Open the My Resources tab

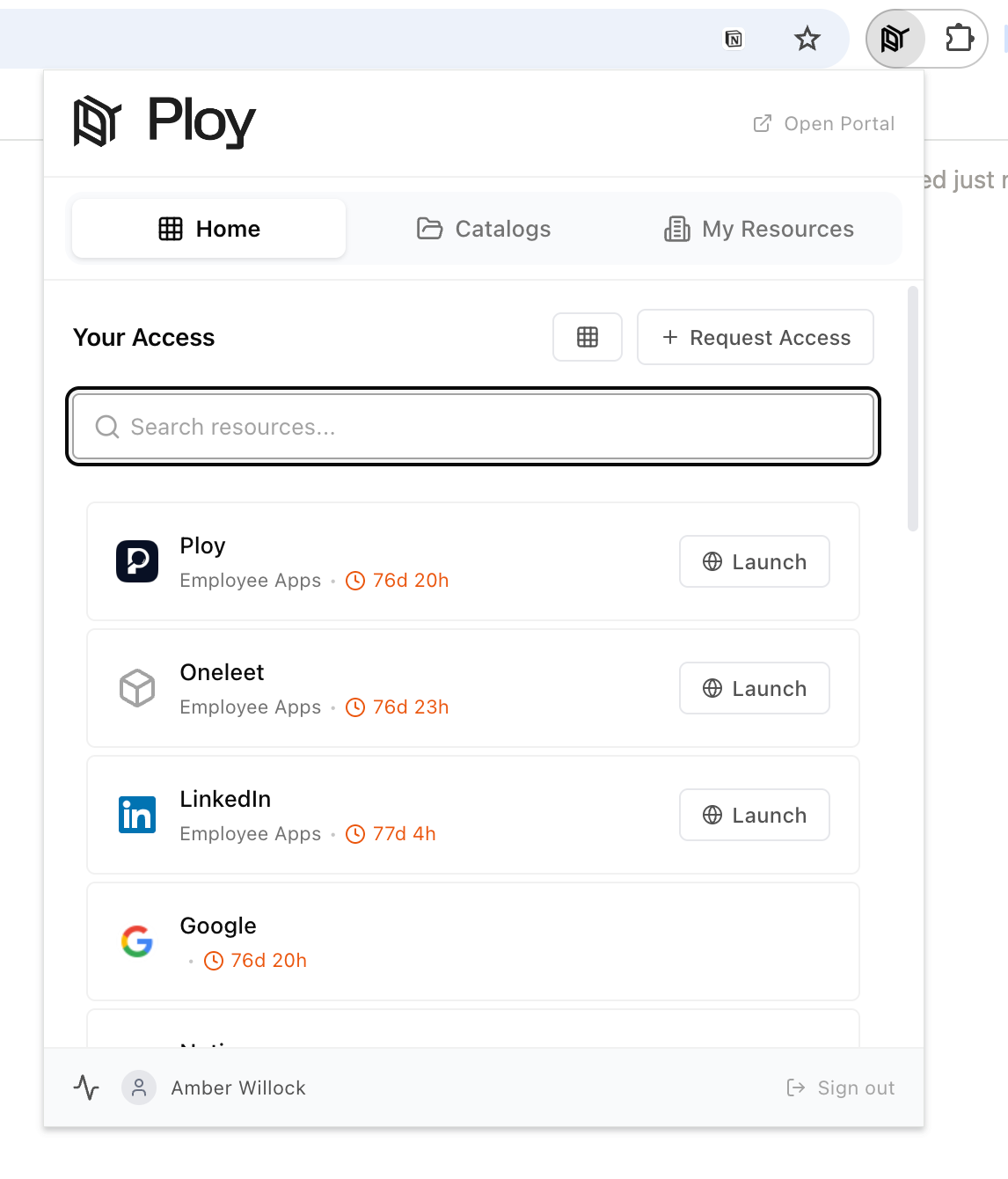click(x=759, y=229)
